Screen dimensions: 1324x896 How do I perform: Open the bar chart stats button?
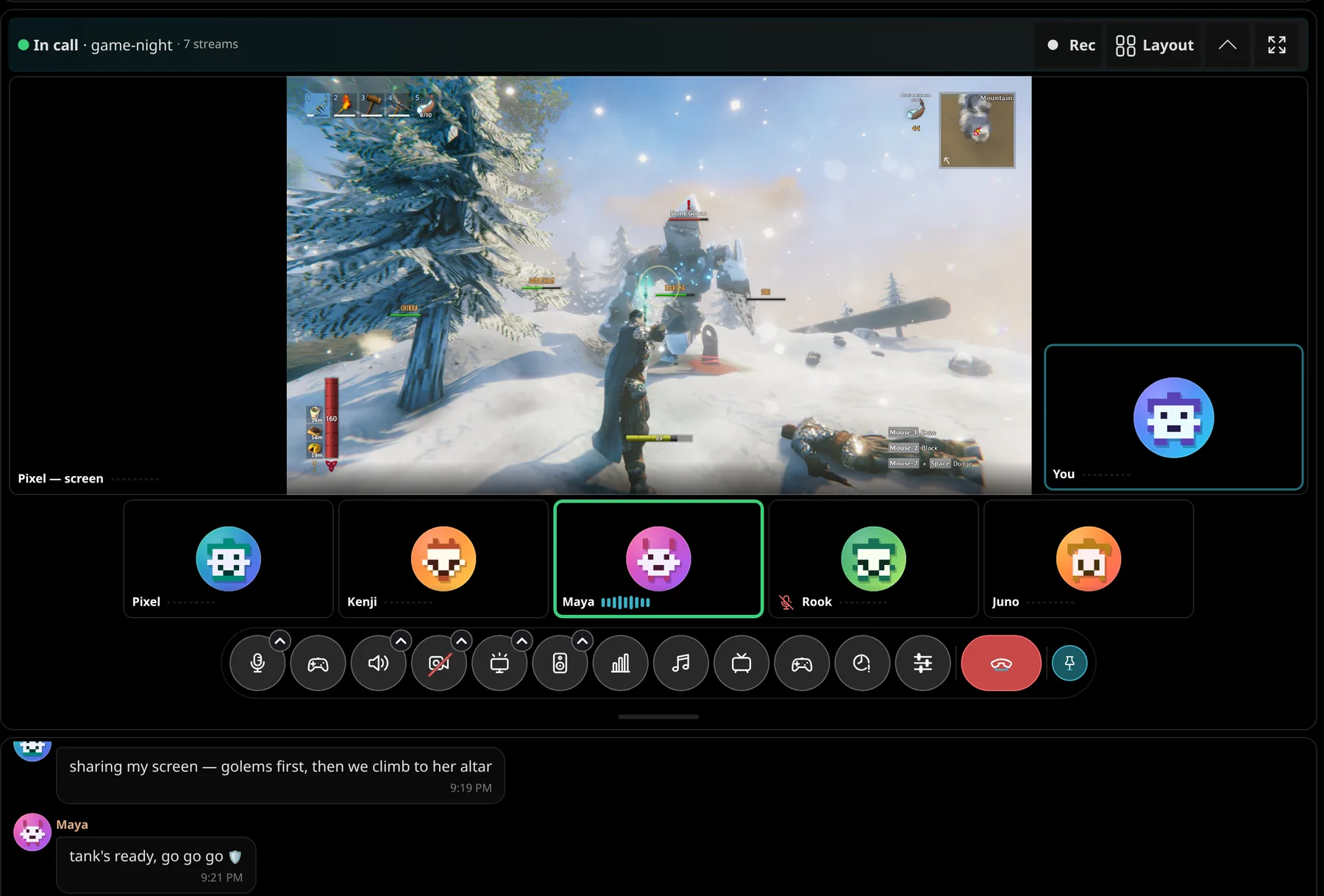[x=620, y=664]
